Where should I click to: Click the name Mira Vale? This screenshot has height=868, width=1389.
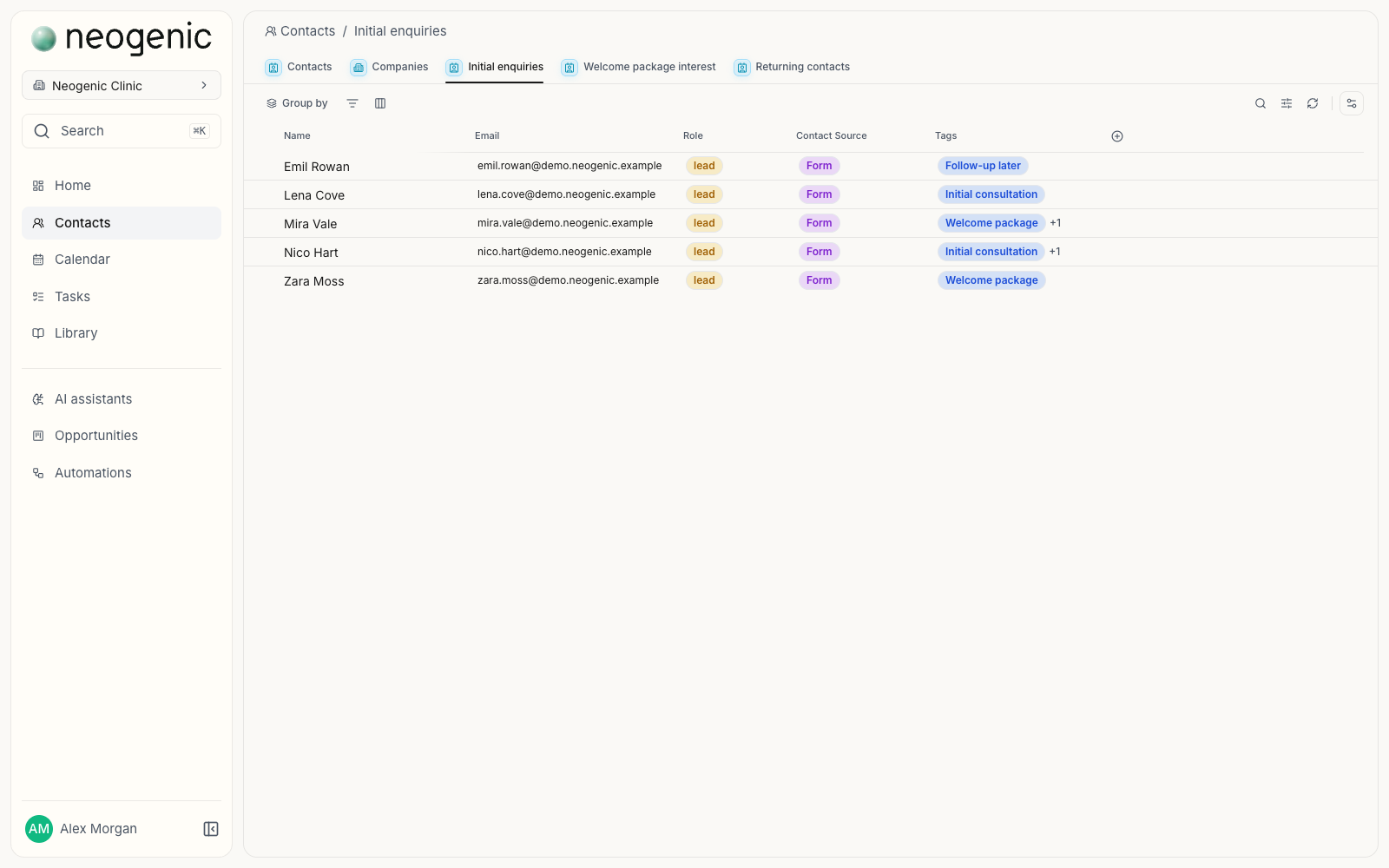311,224
